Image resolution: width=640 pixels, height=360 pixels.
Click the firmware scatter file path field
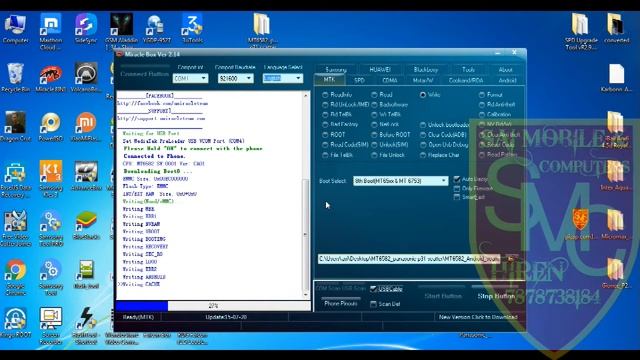pyautogui.click(x=409, y=259)
